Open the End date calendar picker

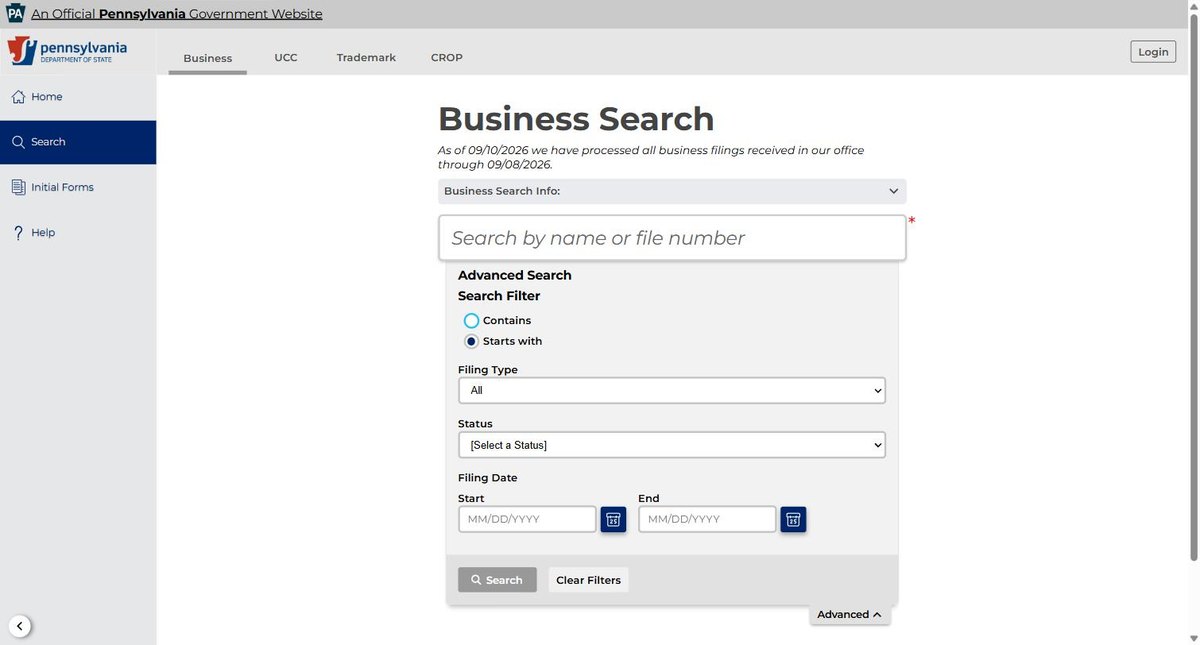pyautogui.click(x=793, y=519)
